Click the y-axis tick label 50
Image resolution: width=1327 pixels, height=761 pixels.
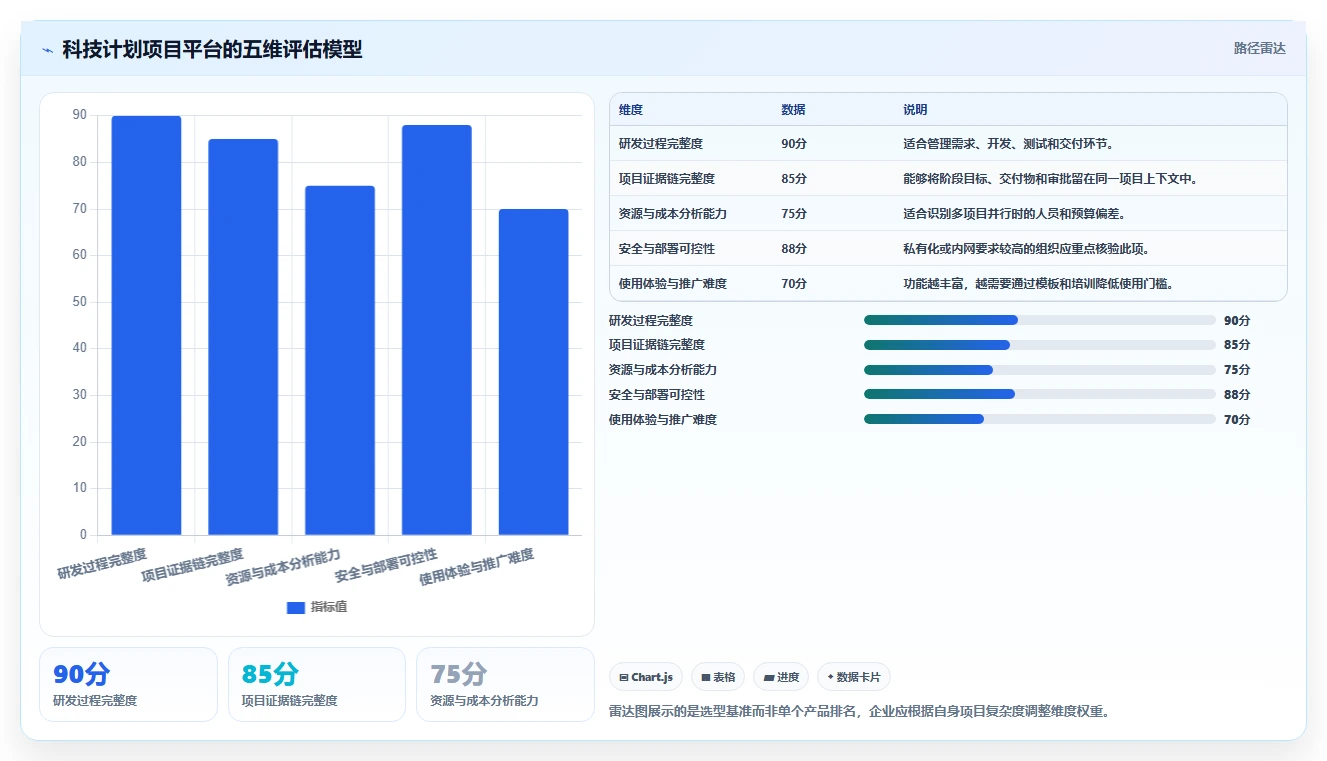pos(79,302)
